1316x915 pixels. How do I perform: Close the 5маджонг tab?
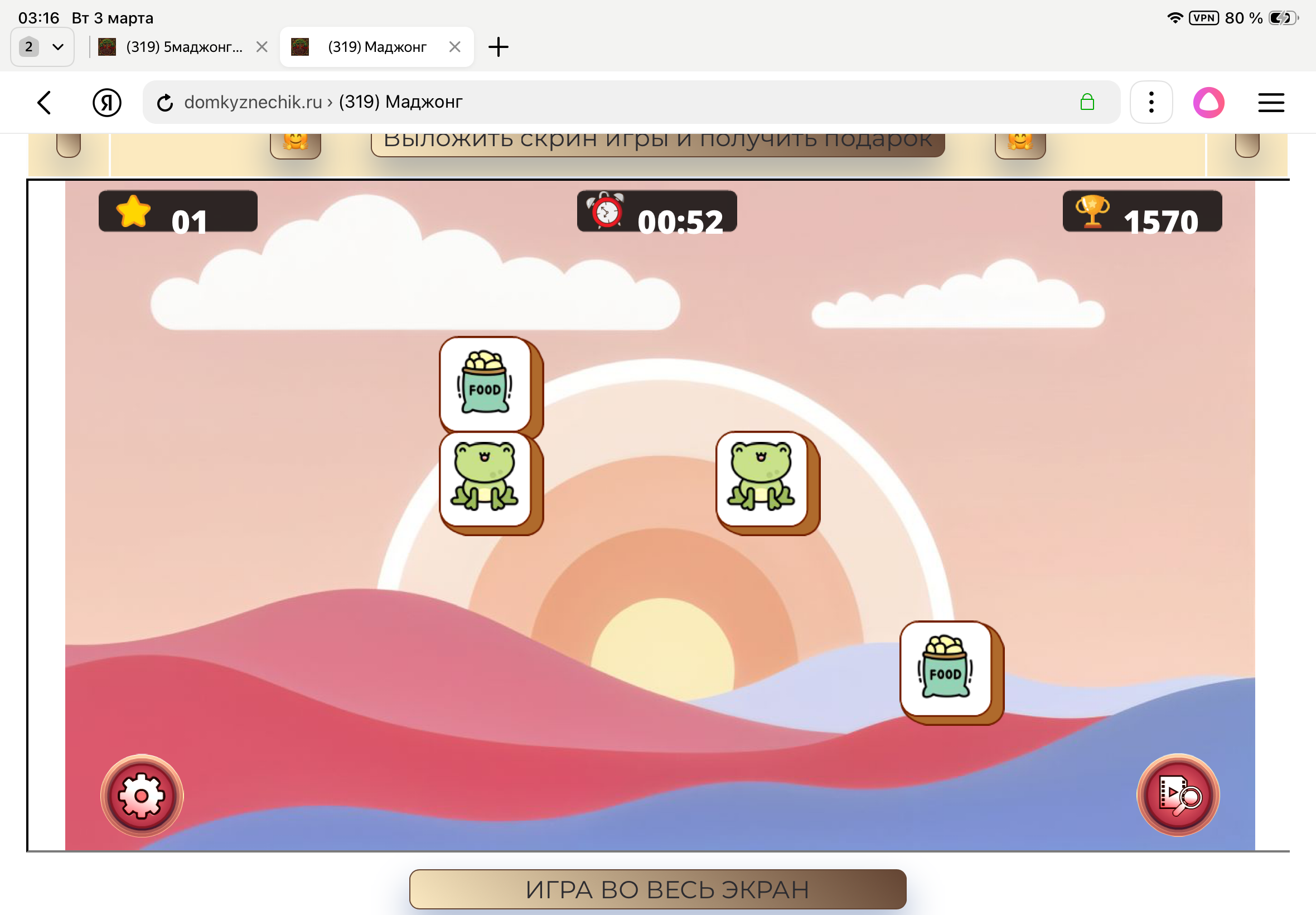coord(262,47)
